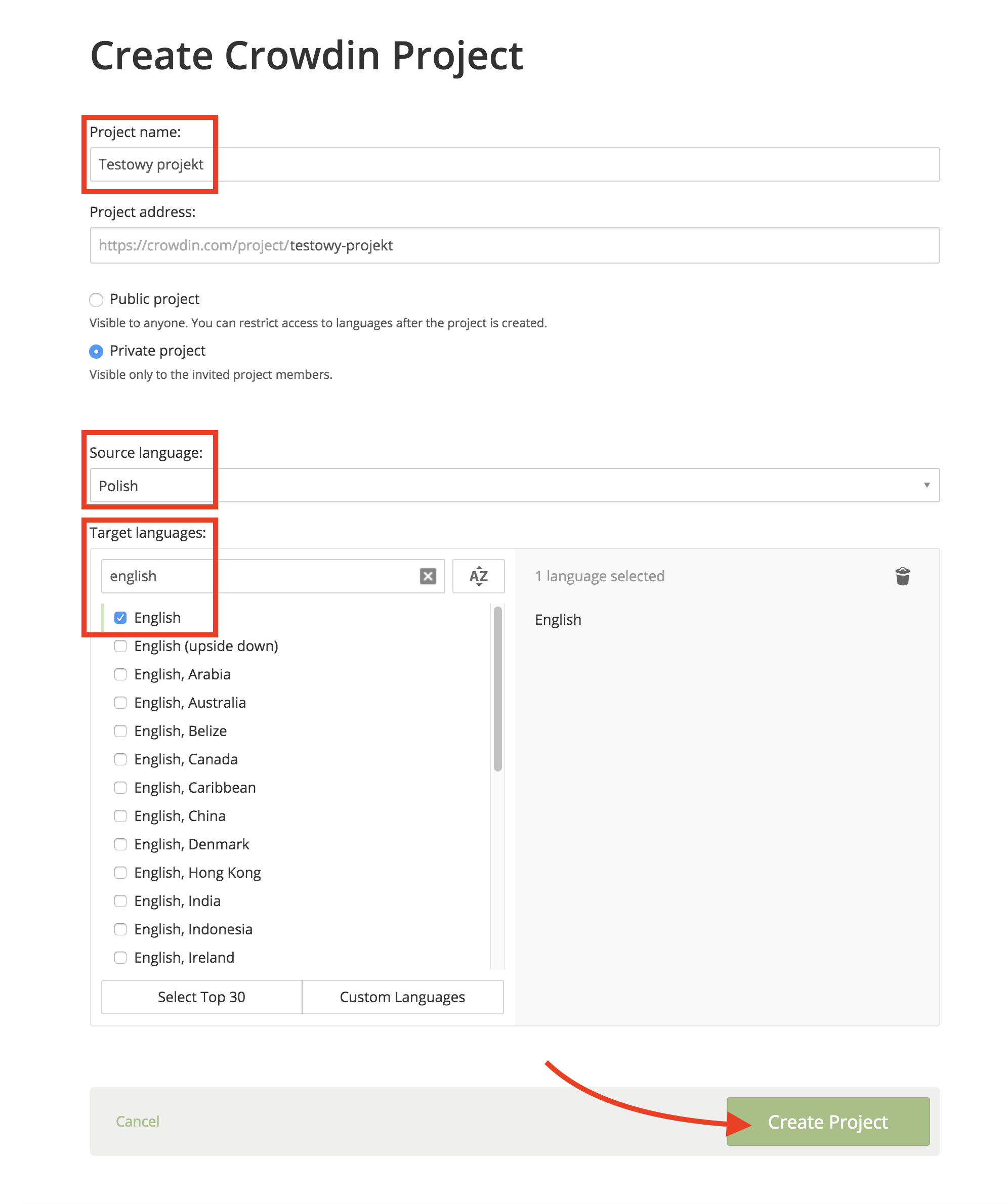Click the A-Z sort languages icon

[478, 576]
